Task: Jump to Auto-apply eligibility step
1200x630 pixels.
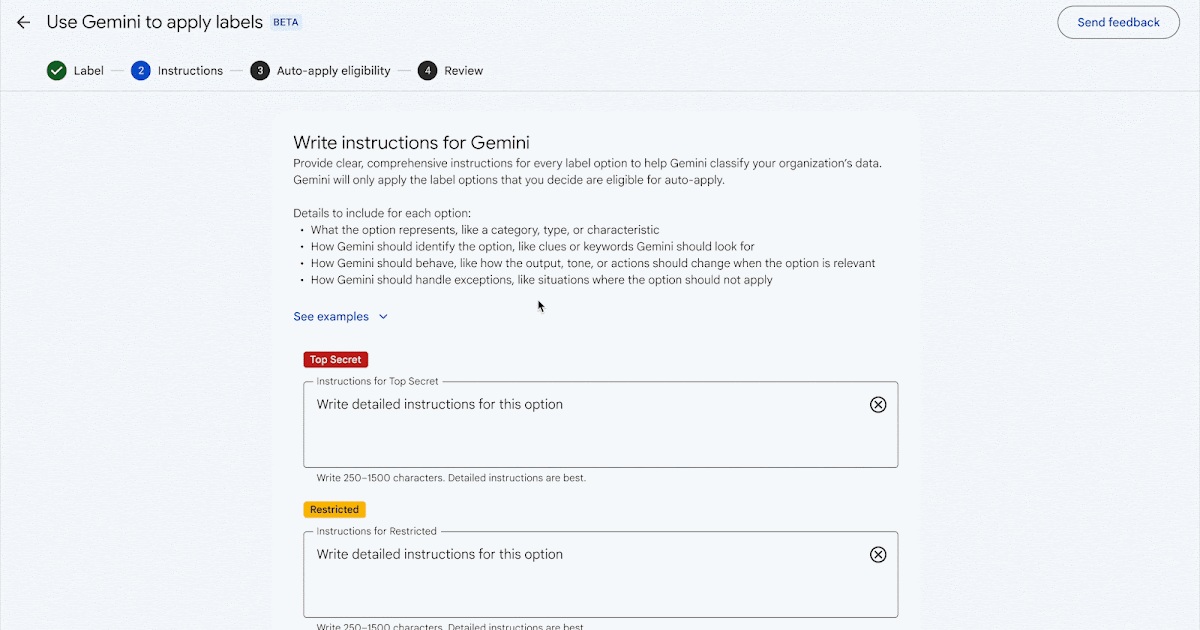Action: [x=334, y=71]
